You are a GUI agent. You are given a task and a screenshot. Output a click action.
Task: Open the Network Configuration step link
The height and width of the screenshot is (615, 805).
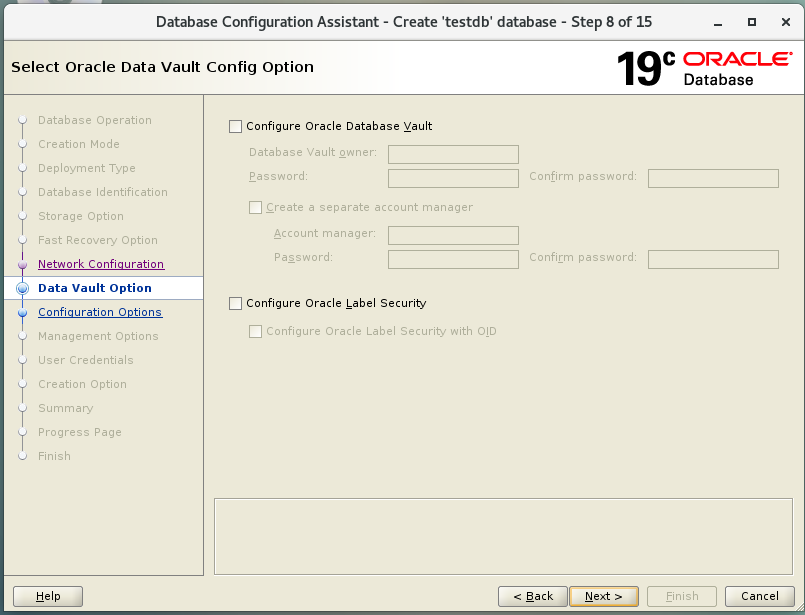[x=100, y=264]
